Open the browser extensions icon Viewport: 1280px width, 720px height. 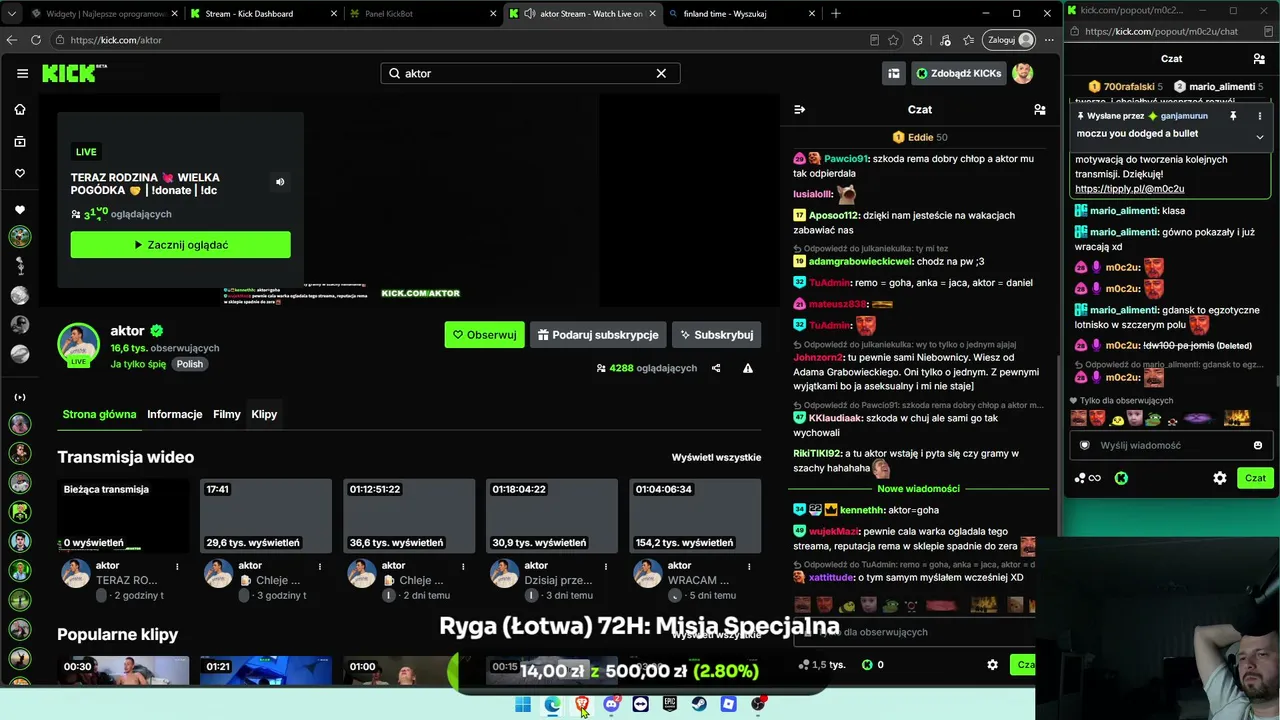click(x=918, y=40)
